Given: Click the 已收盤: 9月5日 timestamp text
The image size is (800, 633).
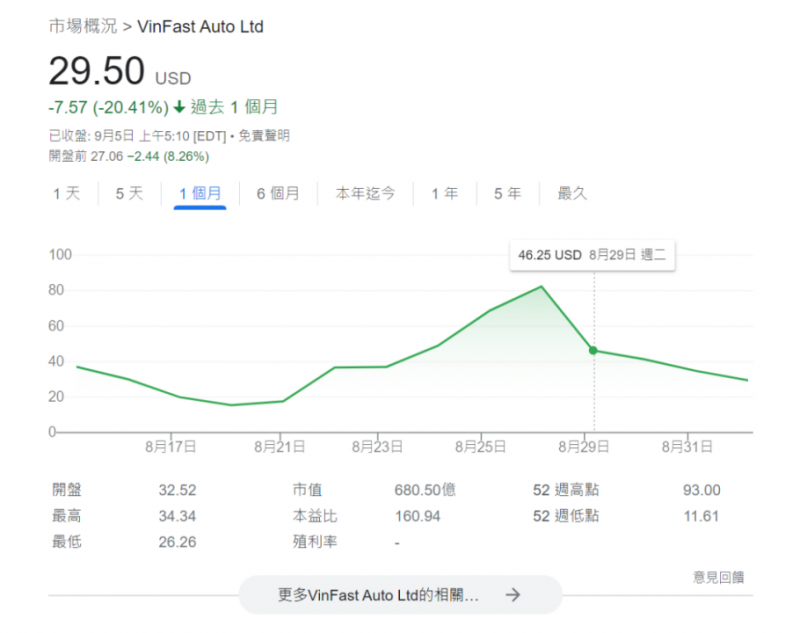Looking at the screenshot, I should [x=91, y=136].
